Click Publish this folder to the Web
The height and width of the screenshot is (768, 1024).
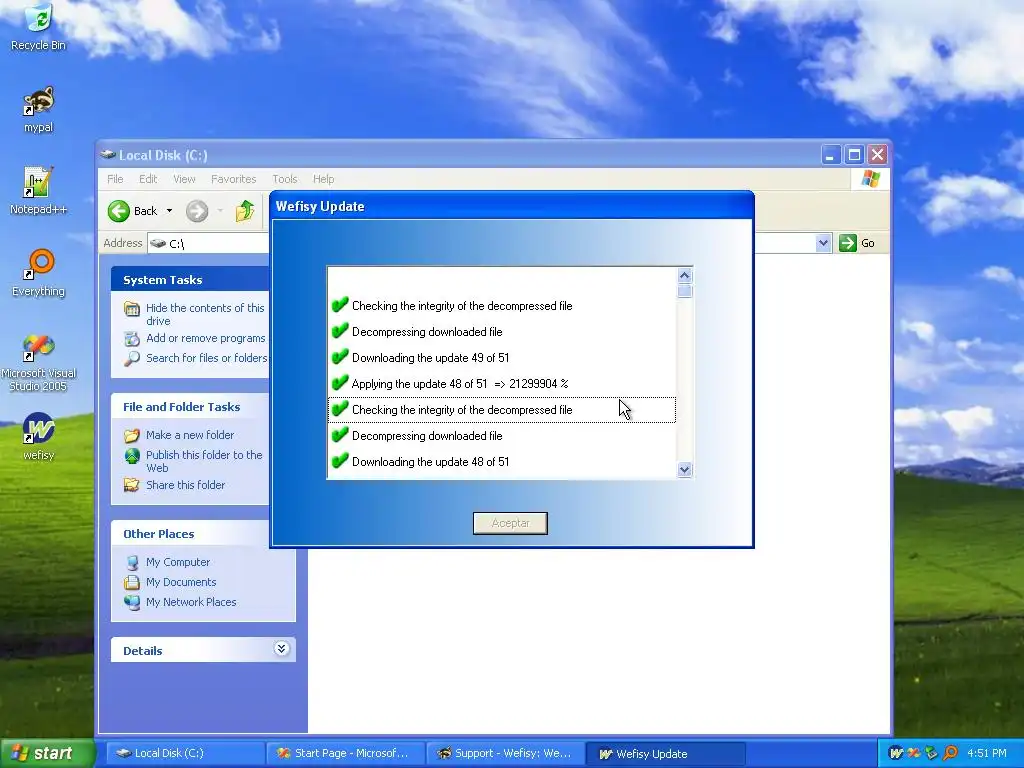pos(204,461)
